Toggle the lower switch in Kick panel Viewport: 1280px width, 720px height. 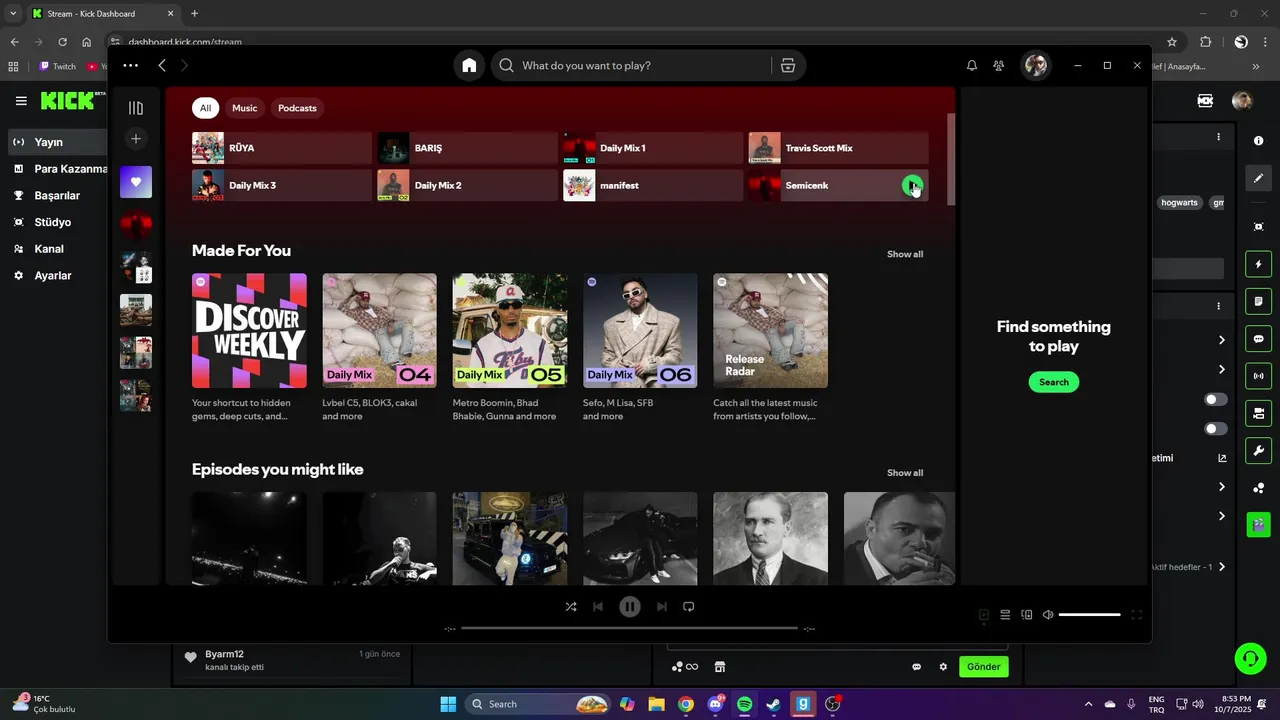point(1216,429)
